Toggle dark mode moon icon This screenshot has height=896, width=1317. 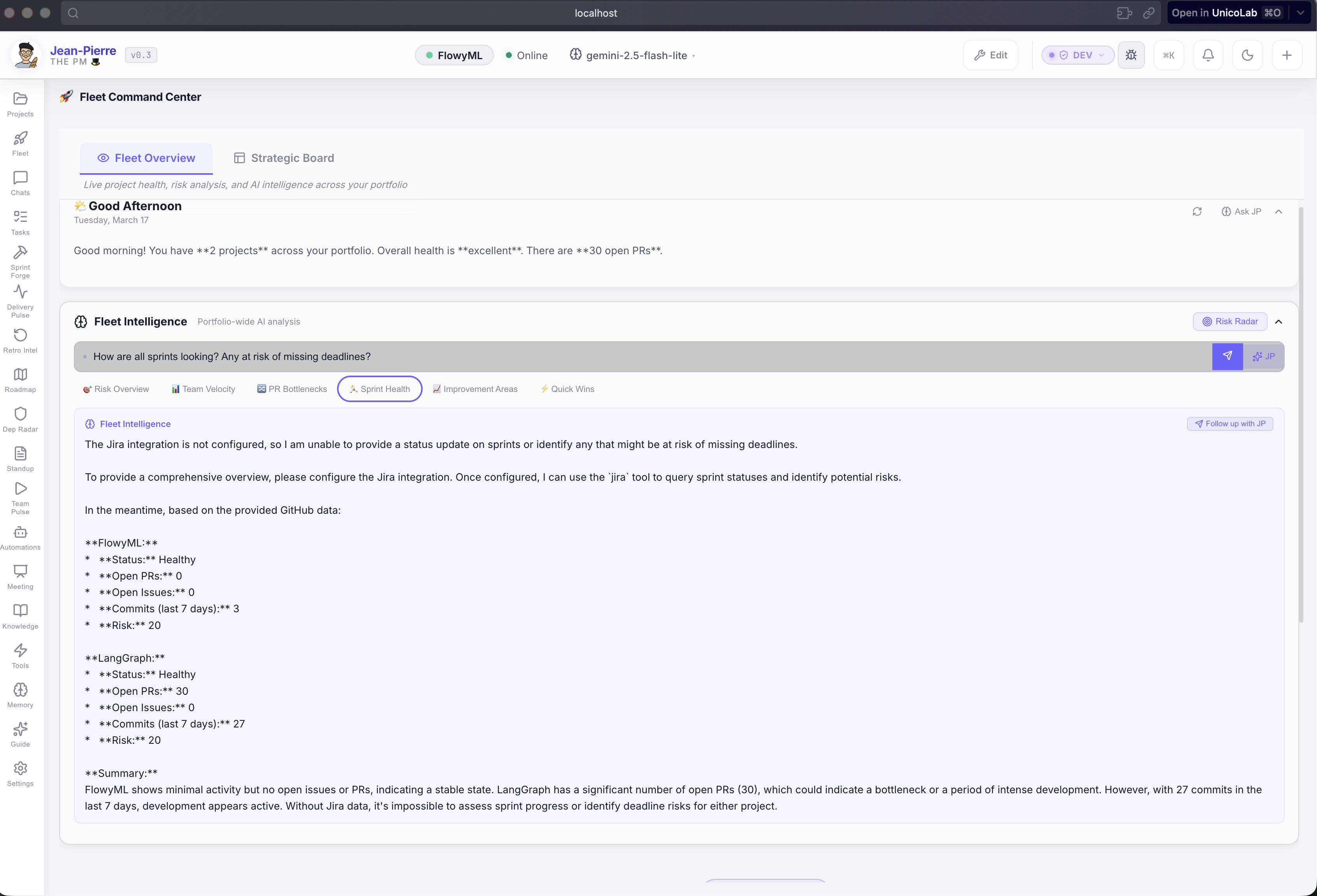point(1247,55)
